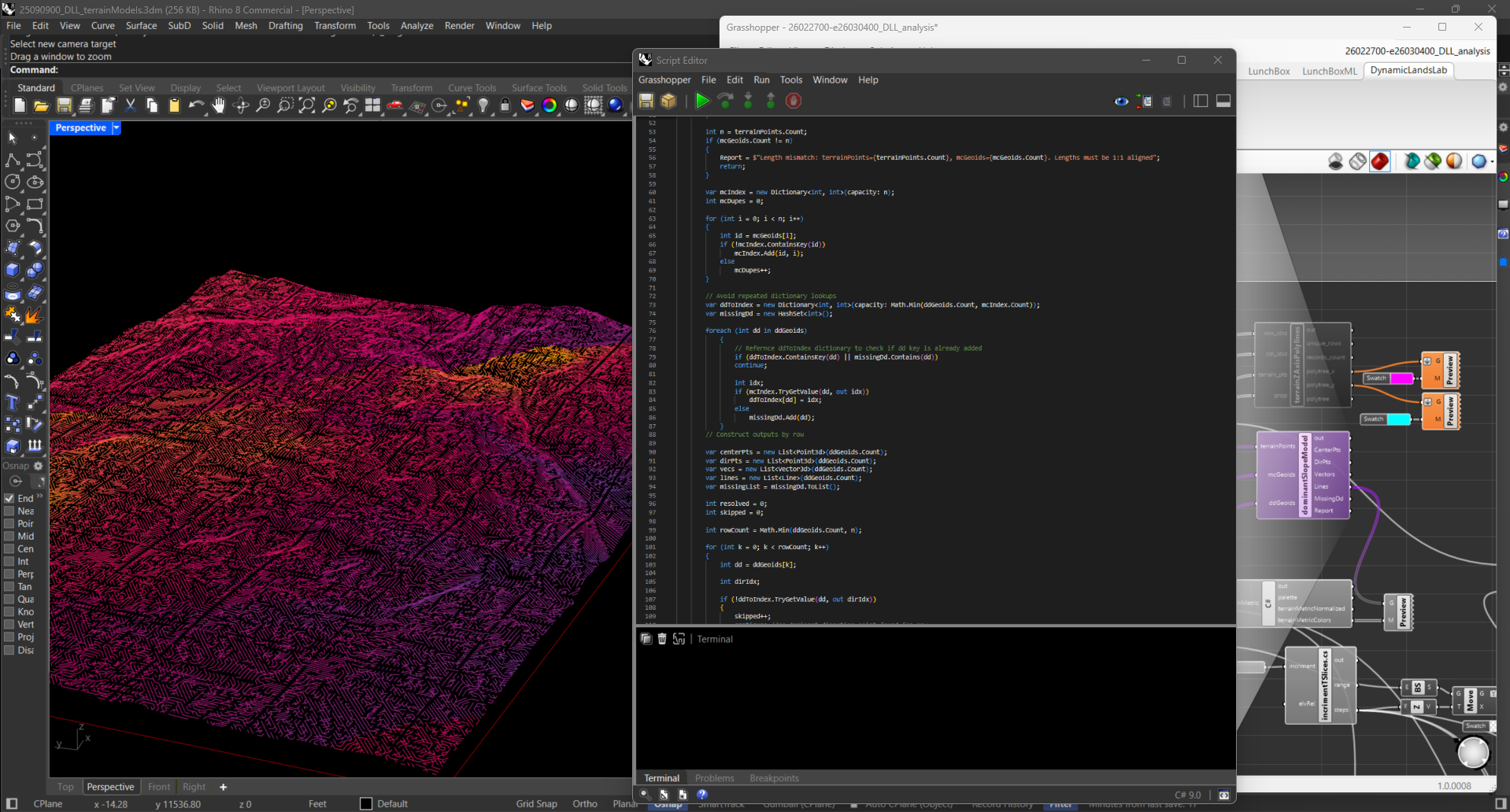
Task: Switch to the Problems tab
Action: tap(714, 778)
